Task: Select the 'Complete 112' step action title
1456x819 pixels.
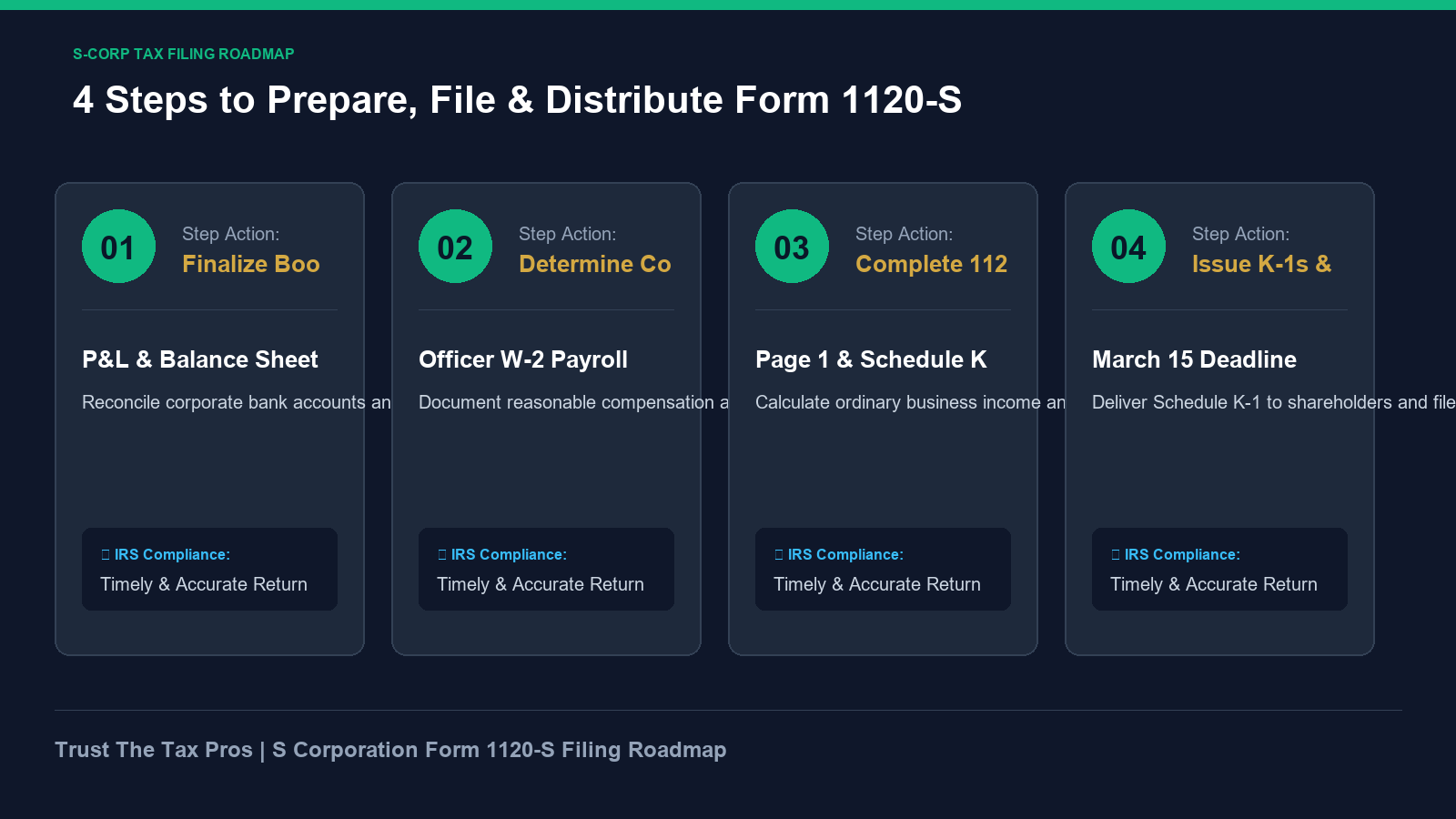Action: point(932,264)
